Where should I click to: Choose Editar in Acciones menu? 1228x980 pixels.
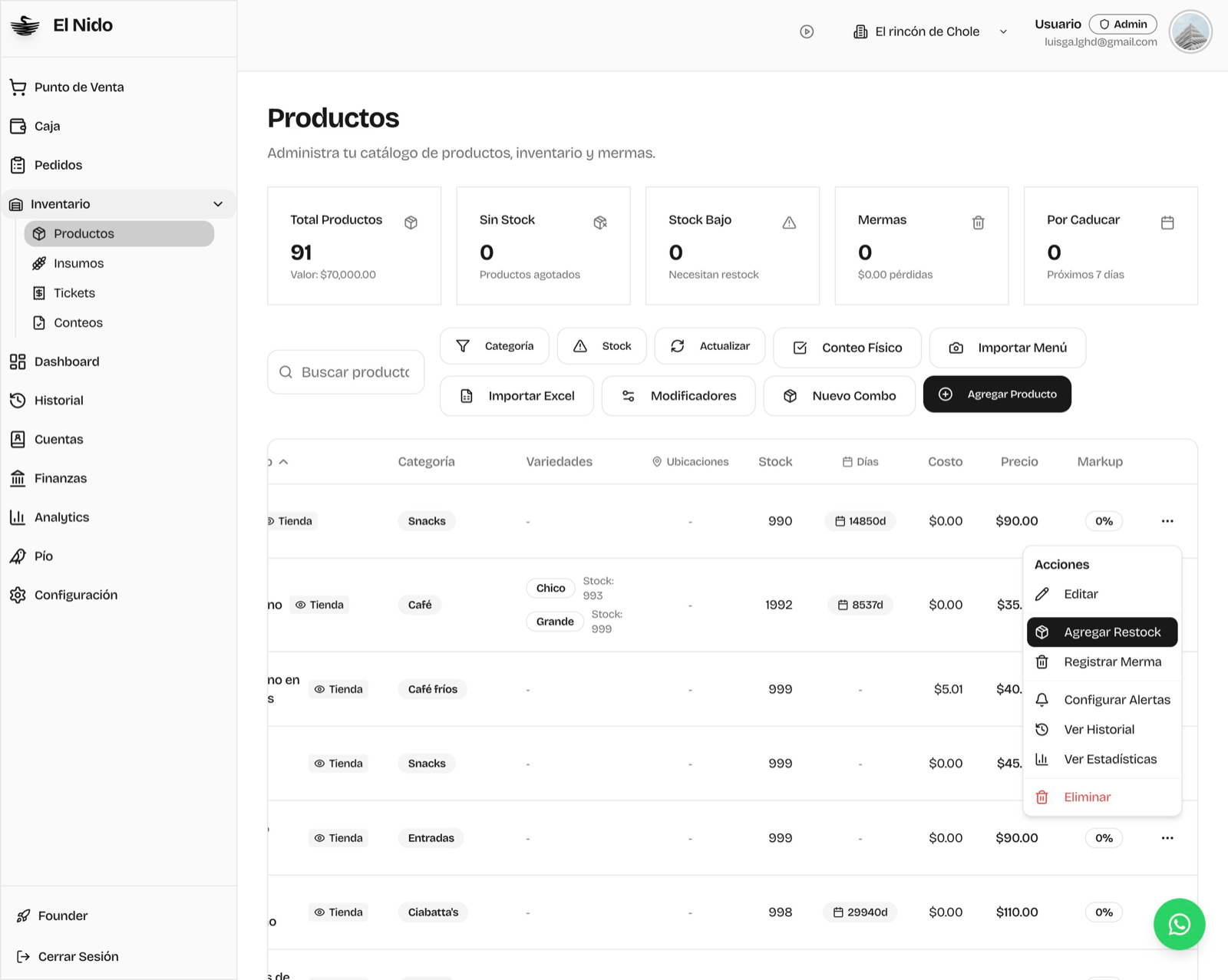coord(1102,594)
